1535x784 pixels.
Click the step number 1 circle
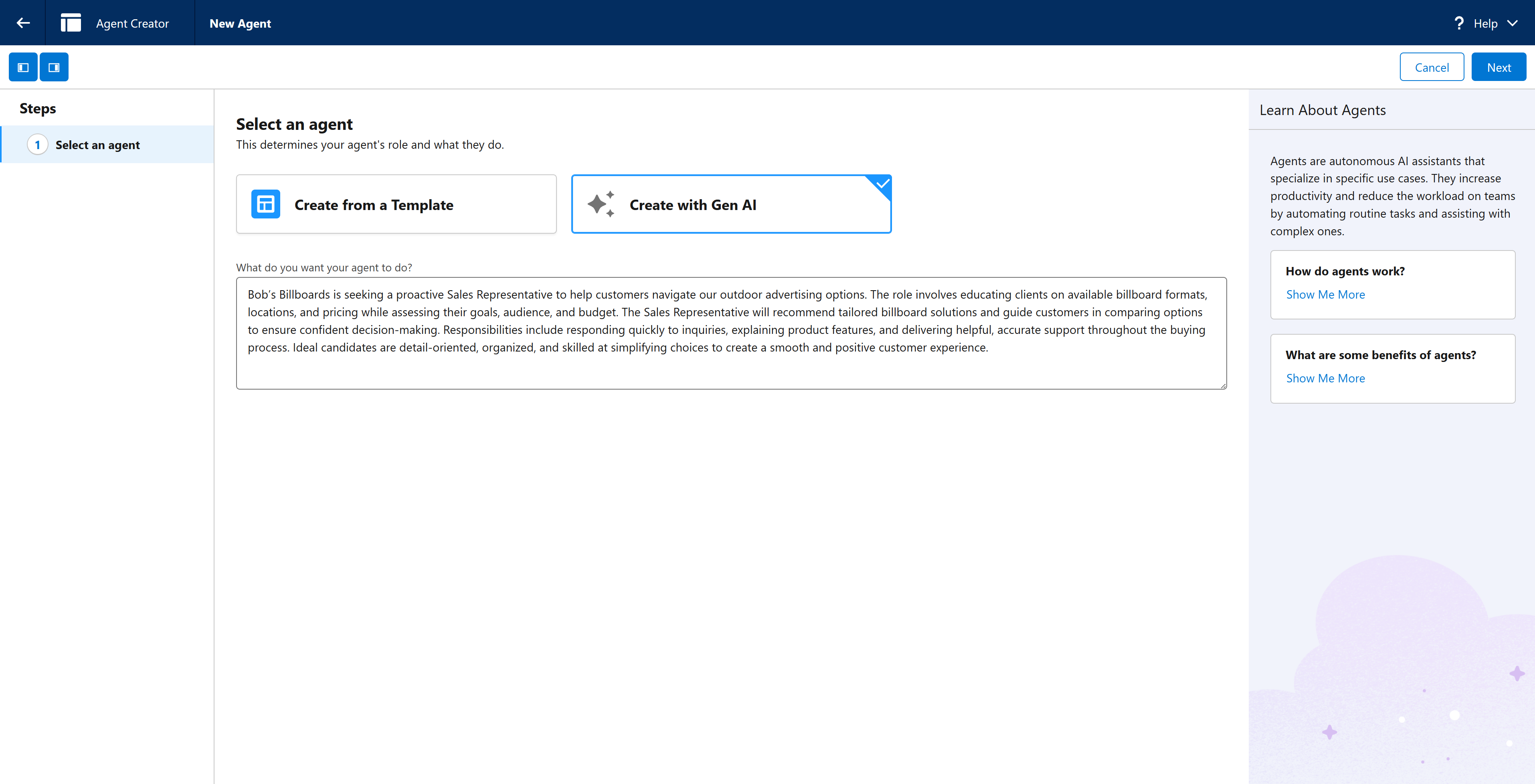click(x=38, y=145)
